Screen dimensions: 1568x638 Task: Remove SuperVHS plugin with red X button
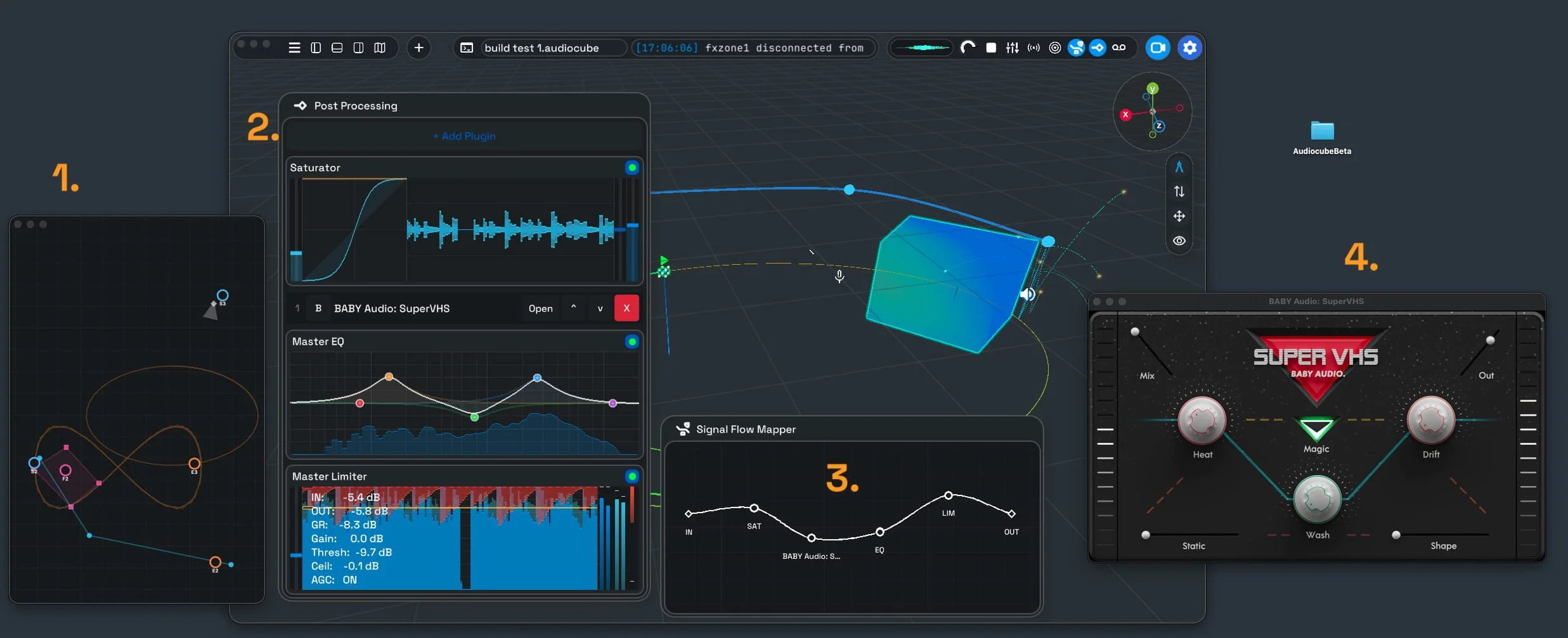coord(626,309)
